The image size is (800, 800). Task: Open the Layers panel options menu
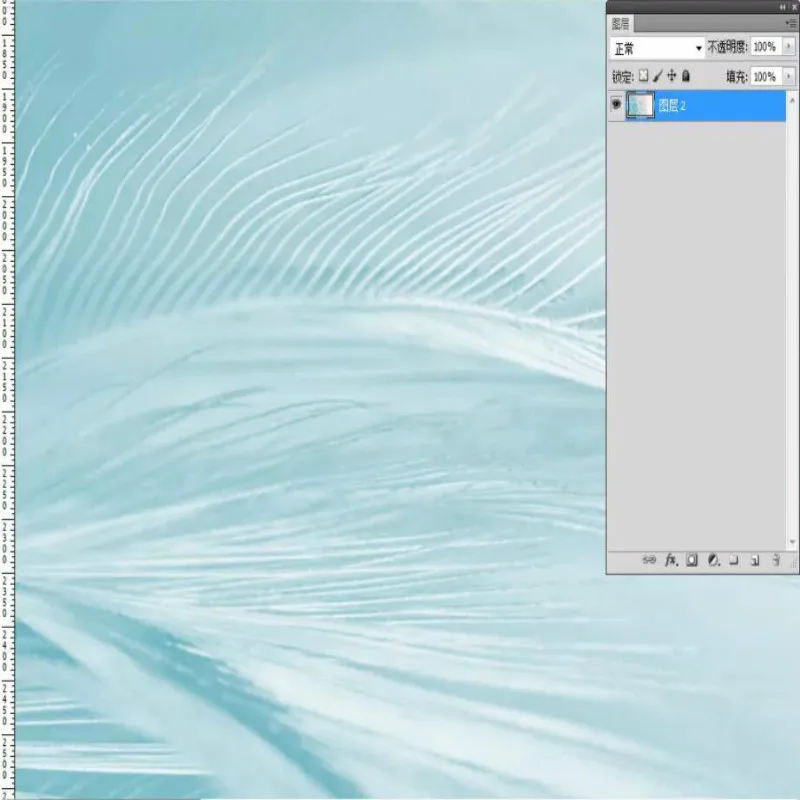[790, 23]
